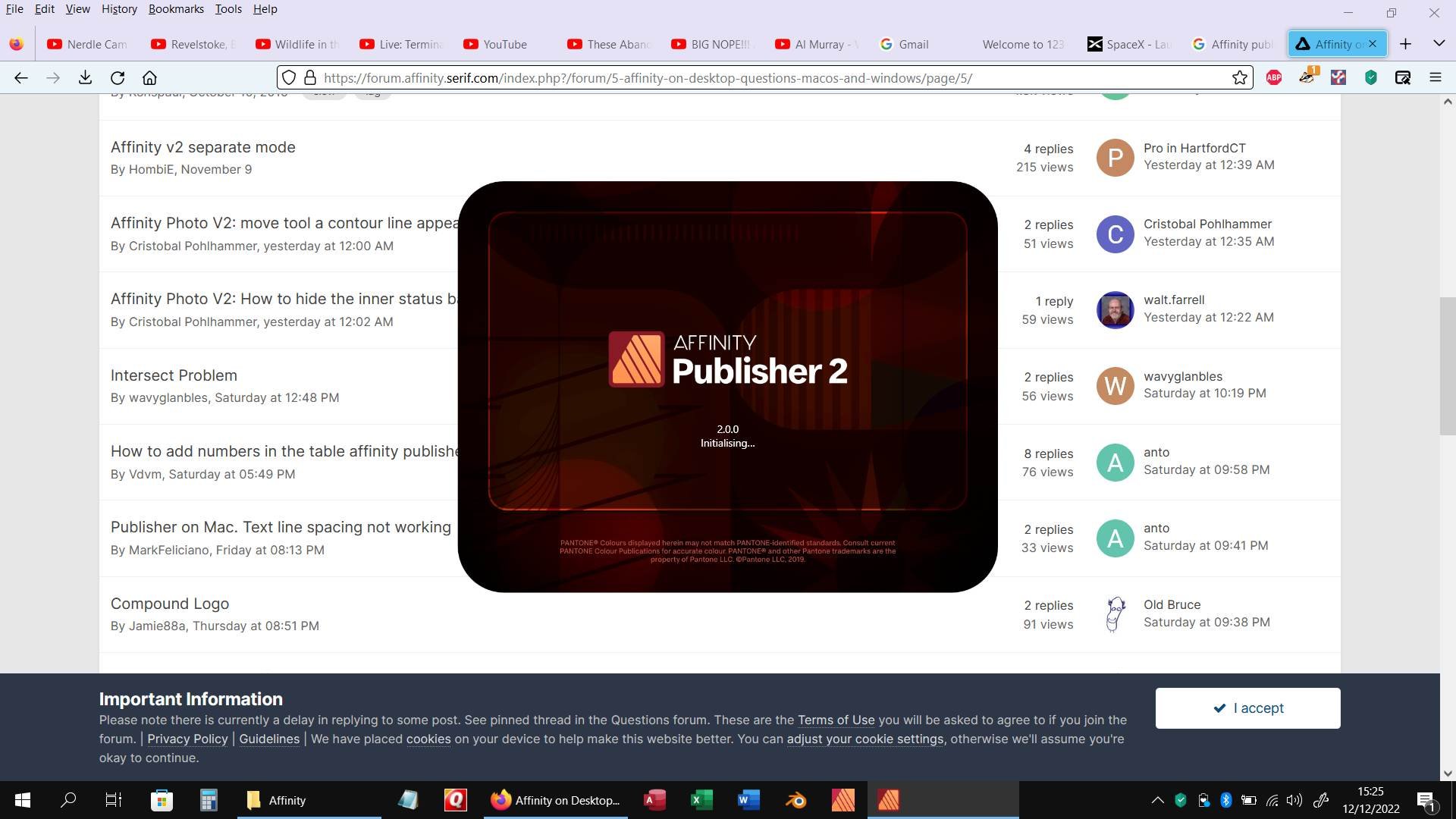The width and height of the screenshot is (1456, 819).
Task: Switch to Firefox Affinity on Desktop taskbar button
Action: point(556,800)
